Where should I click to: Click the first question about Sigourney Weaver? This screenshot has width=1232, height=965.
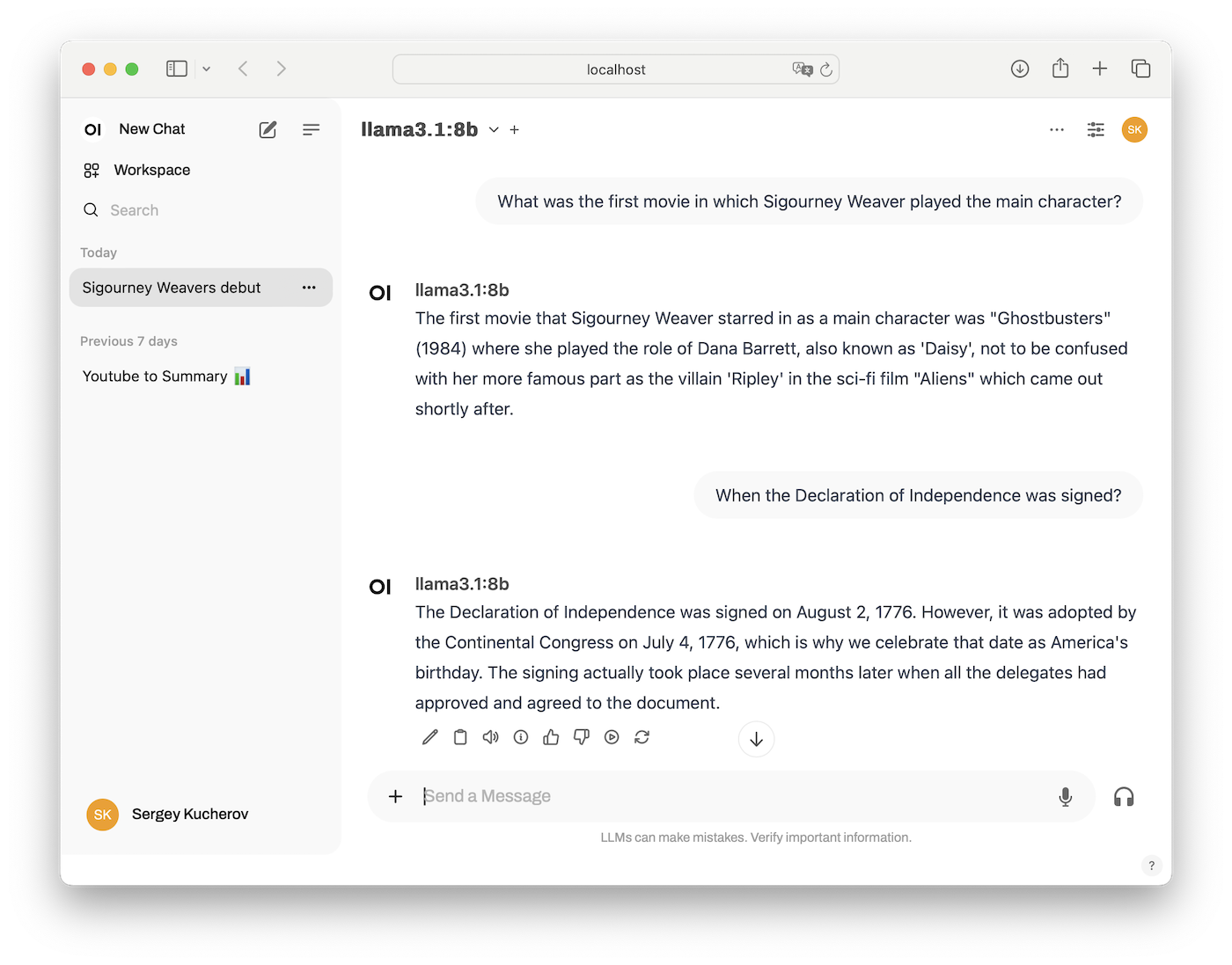coord(810,201)
